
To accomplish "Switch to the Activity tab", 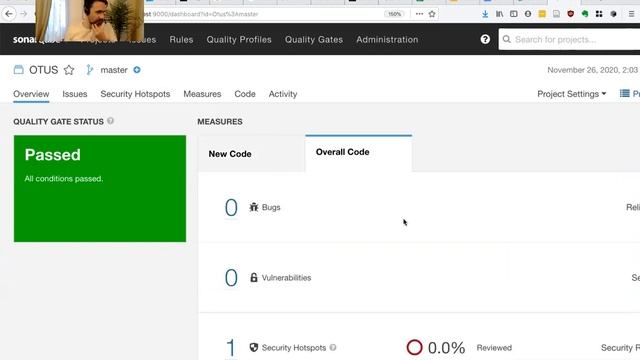I will point(283,94).
